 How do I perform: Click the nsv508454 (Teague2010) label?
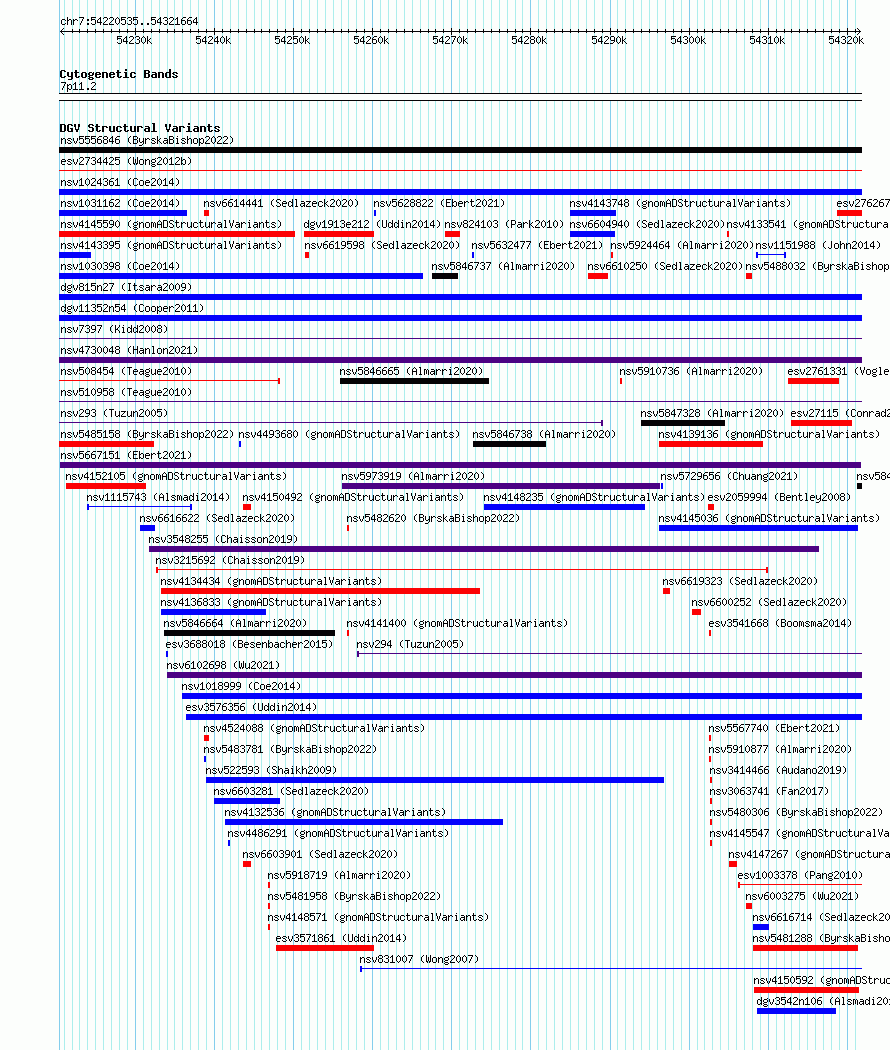pyautogui.click(x=126, y=372)
